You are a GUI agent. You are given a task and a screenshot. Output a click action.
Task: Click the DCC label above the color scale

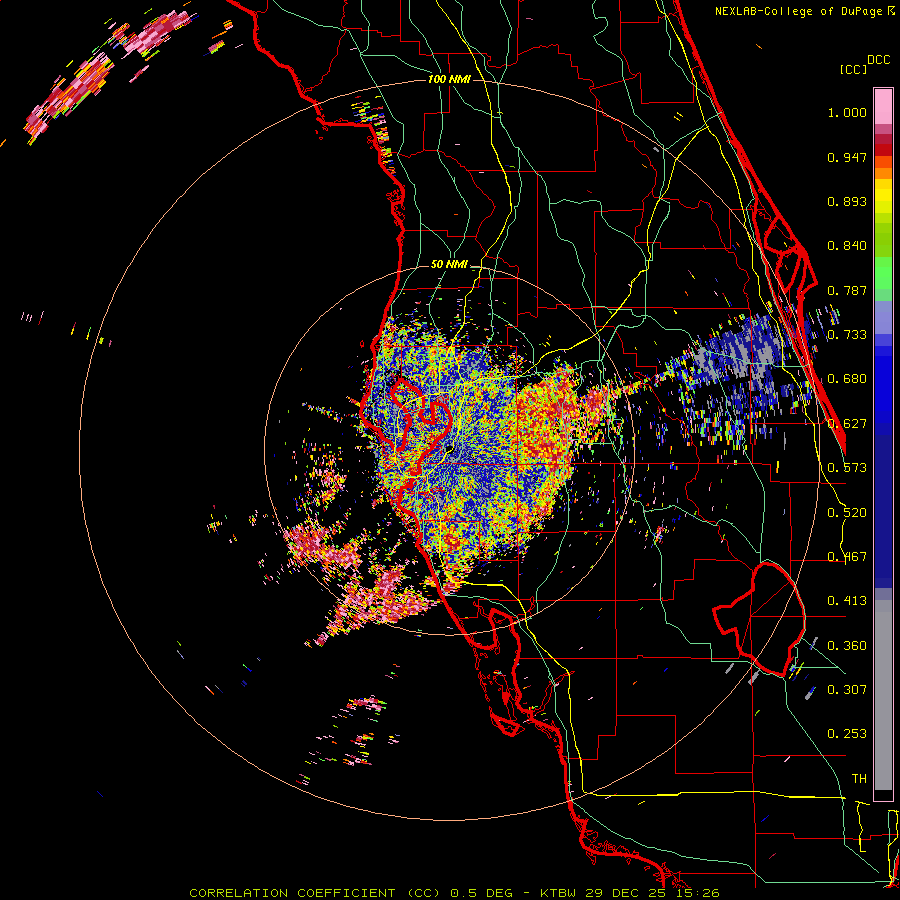click(x=878, y=60)
